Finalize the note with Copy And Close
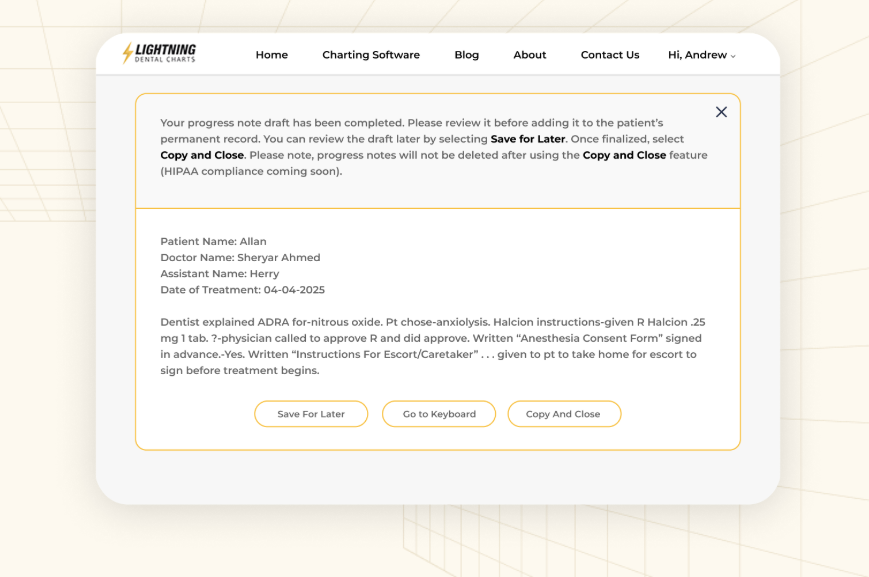This screenshot has width=869, height=577. tap(564, 413)
